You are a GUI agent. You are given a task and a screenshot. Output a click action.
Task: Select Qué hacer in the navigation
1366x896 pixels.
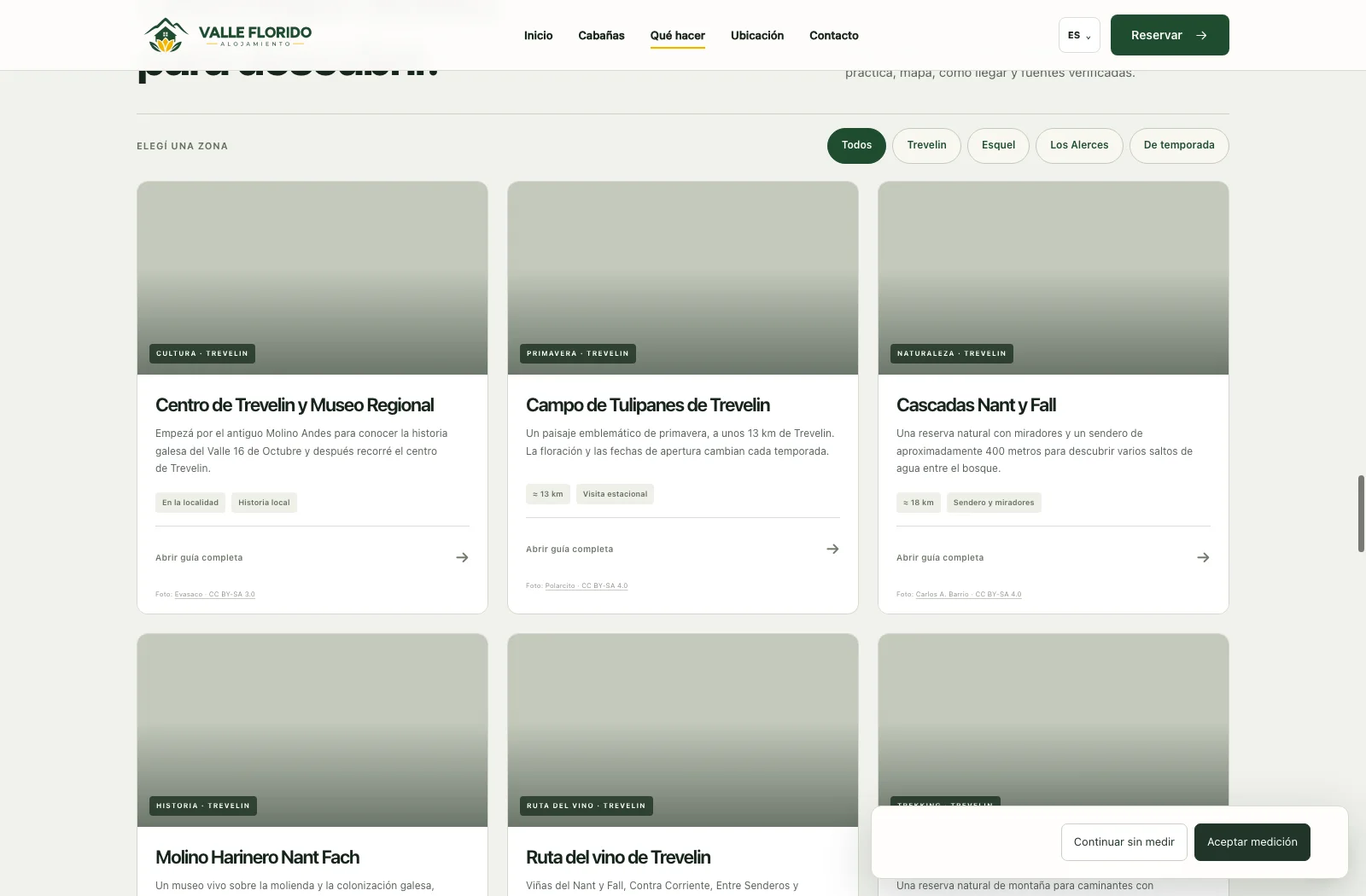[x=678, y=35]
